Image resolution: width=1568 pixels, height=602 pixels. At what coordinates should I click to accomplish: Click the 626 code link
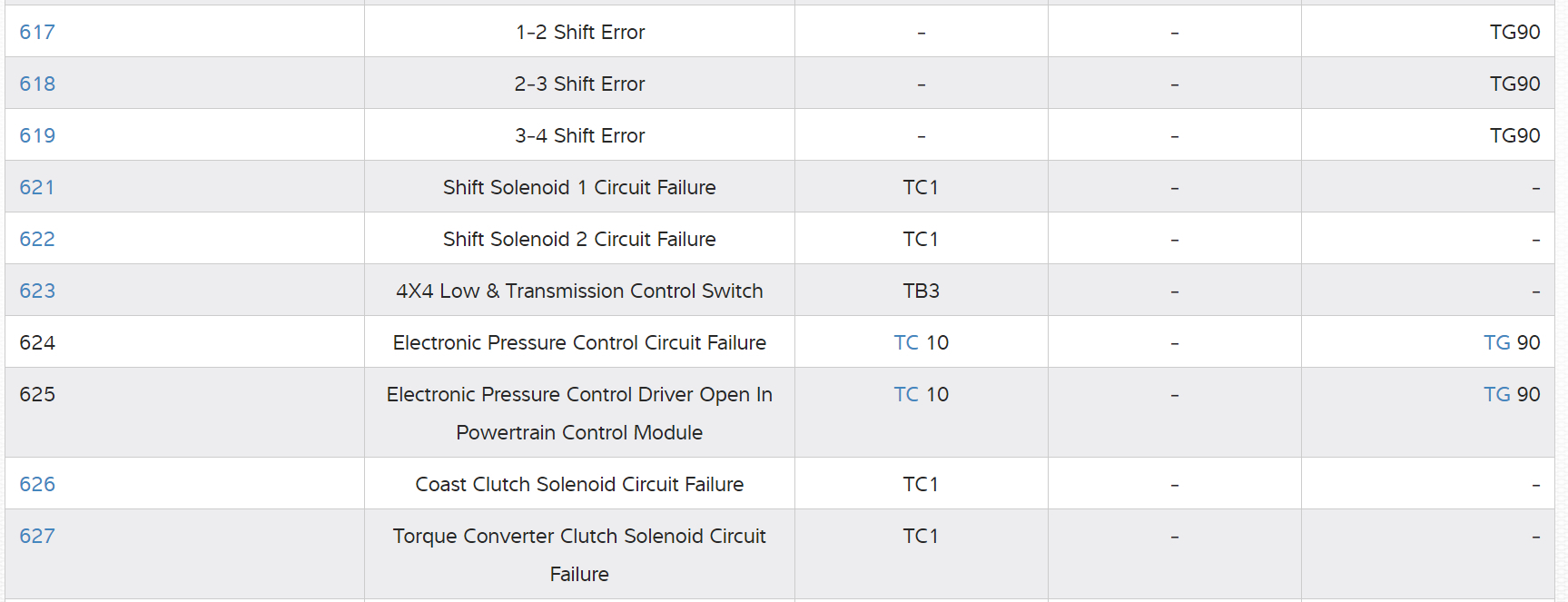point(37,485)
